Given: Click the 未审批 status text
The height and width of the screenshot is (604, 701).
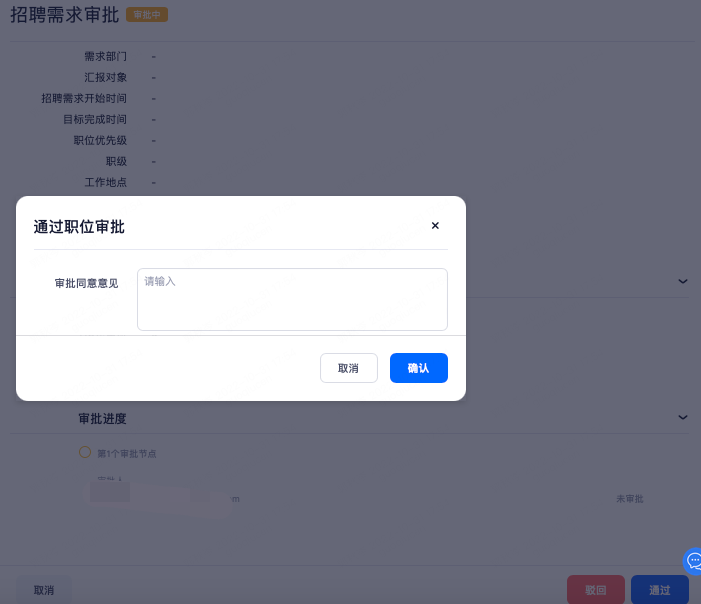Looking at the screenshot, I should 629,498.
